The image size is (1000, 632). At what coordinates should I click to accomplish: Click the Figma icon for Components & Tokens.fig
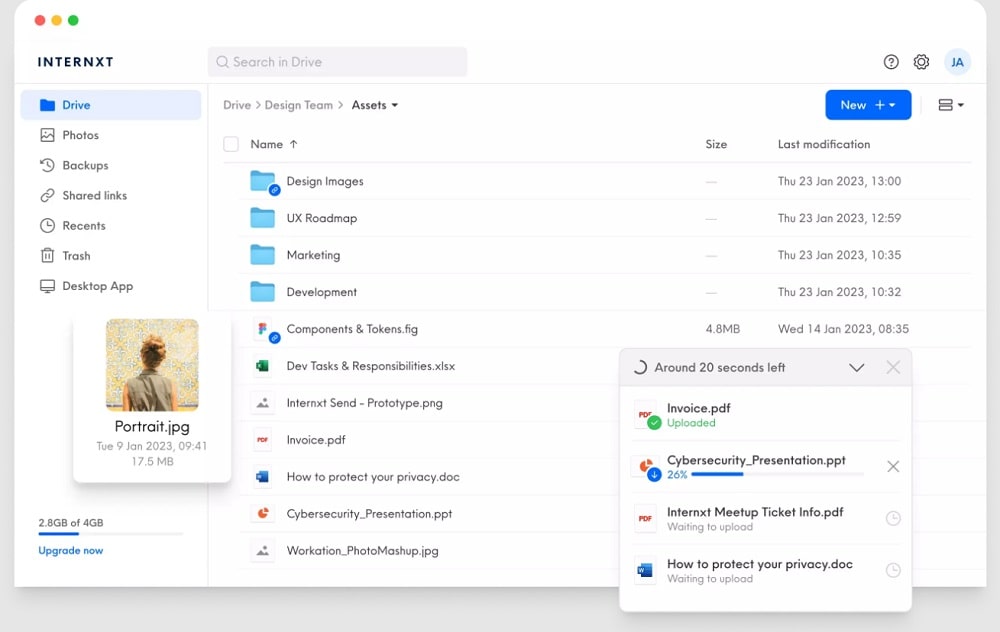pos(263,330)
